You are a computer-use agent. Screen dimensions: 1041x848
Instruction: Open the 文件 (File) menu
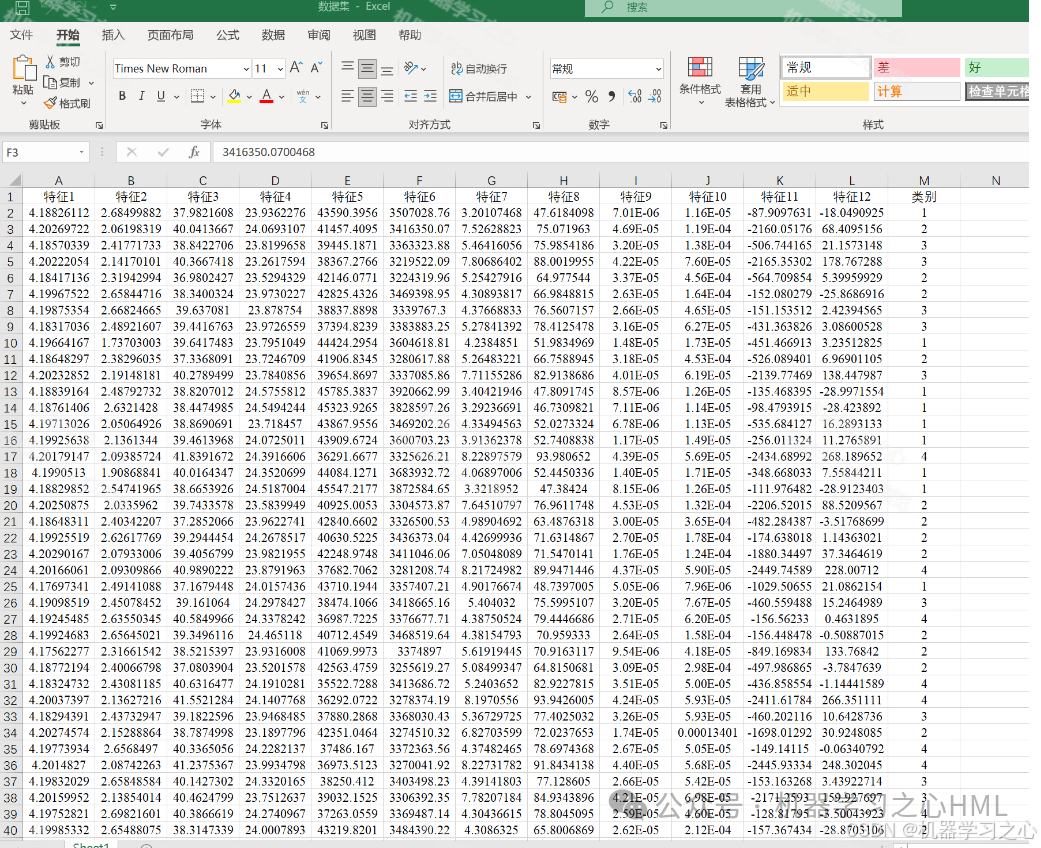pyautogui.click(x=21, y=35)
